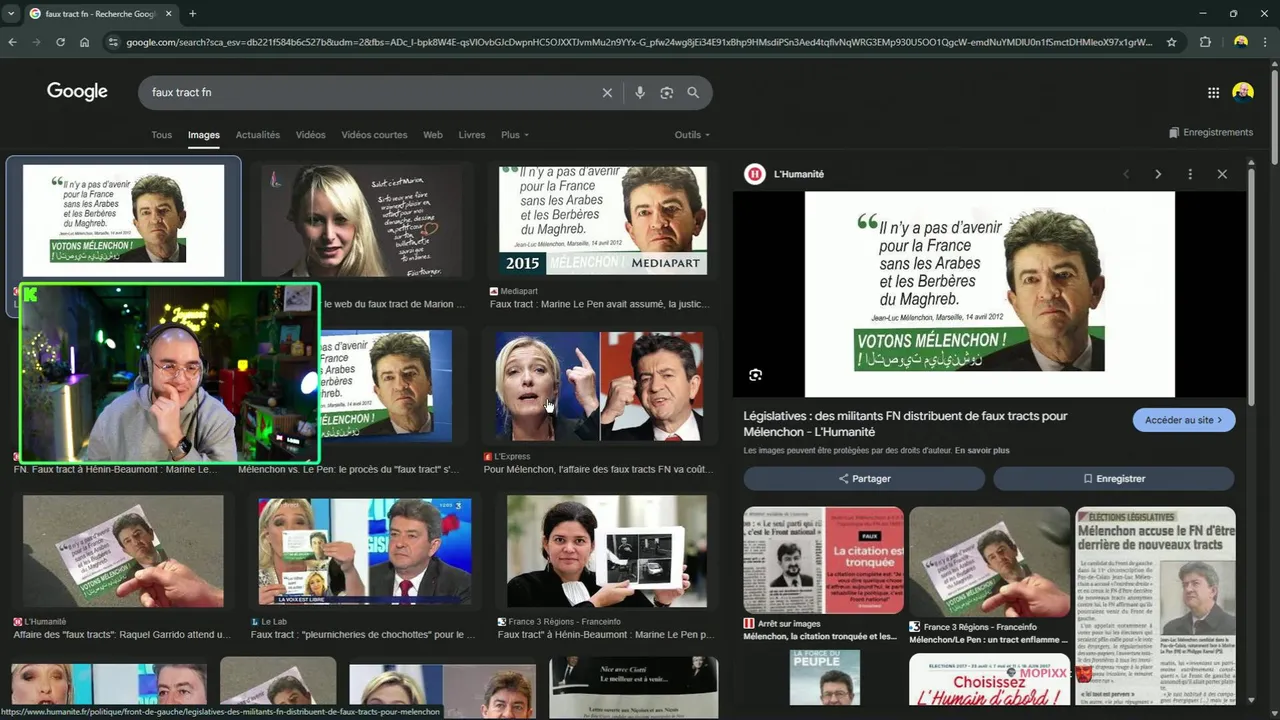
Task: Expand the Outils dropdown
Action: pyautogui.click(x=692, y=135)
